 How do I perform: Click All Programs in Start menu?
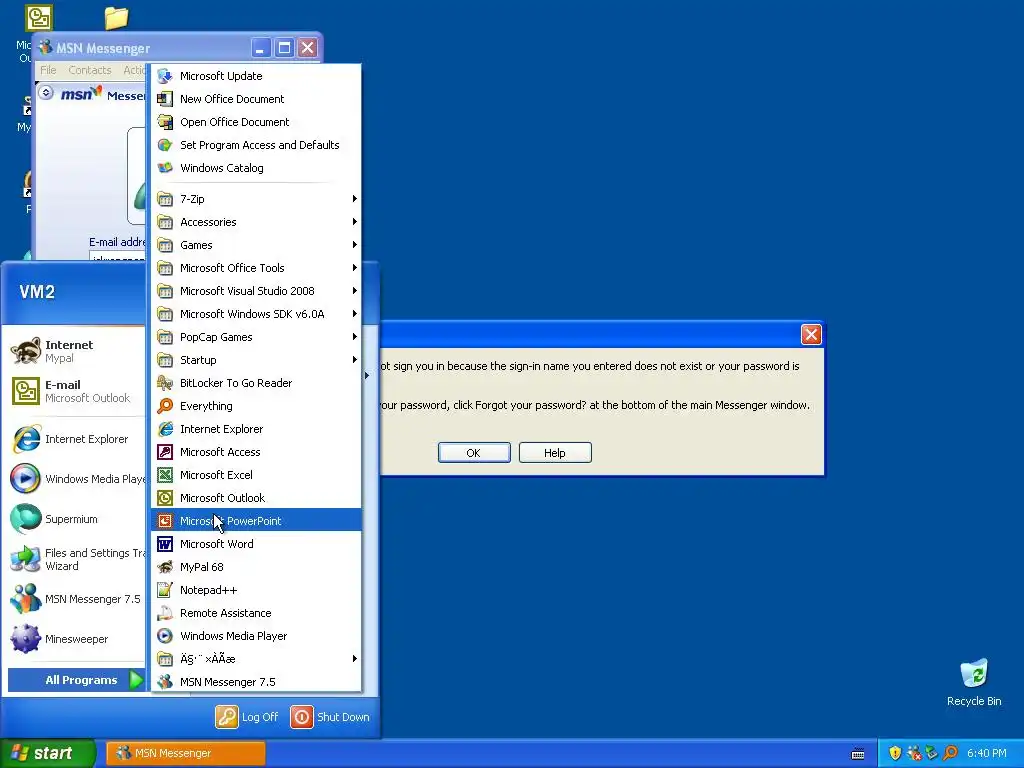(x=76, y=680)
